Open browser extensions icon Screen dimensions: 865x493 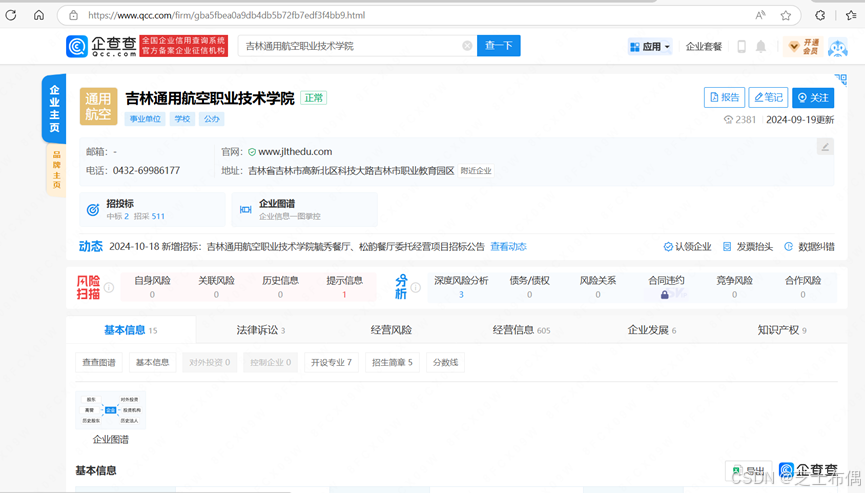[820, 15]
